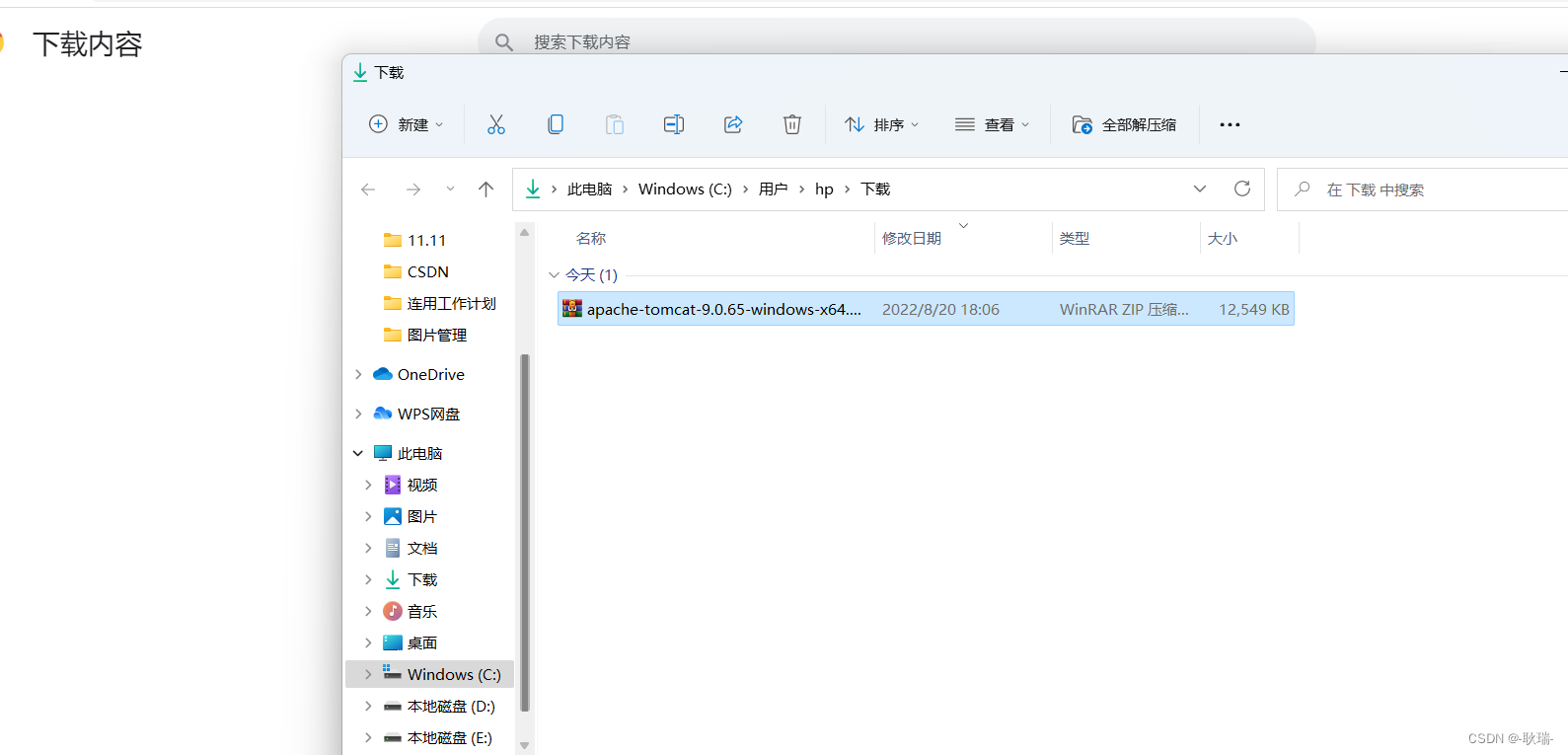1568x755 pixels.
Task: Expand the 视频 tree node
Action: click(368, 485)
